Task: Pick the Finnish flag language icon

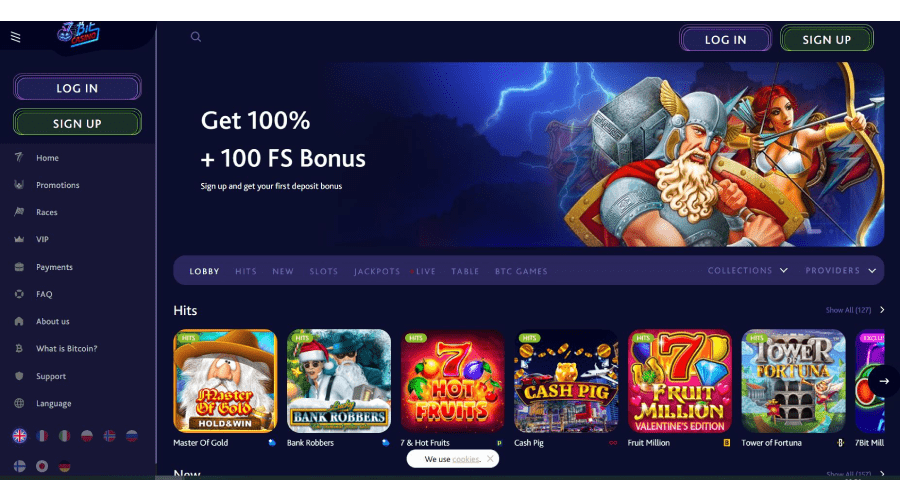Action: pos(20,467)
